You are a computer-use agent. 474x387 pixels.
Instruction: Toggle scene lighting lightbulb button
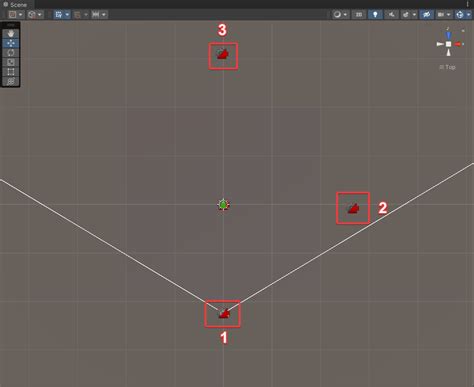(375, 14)
